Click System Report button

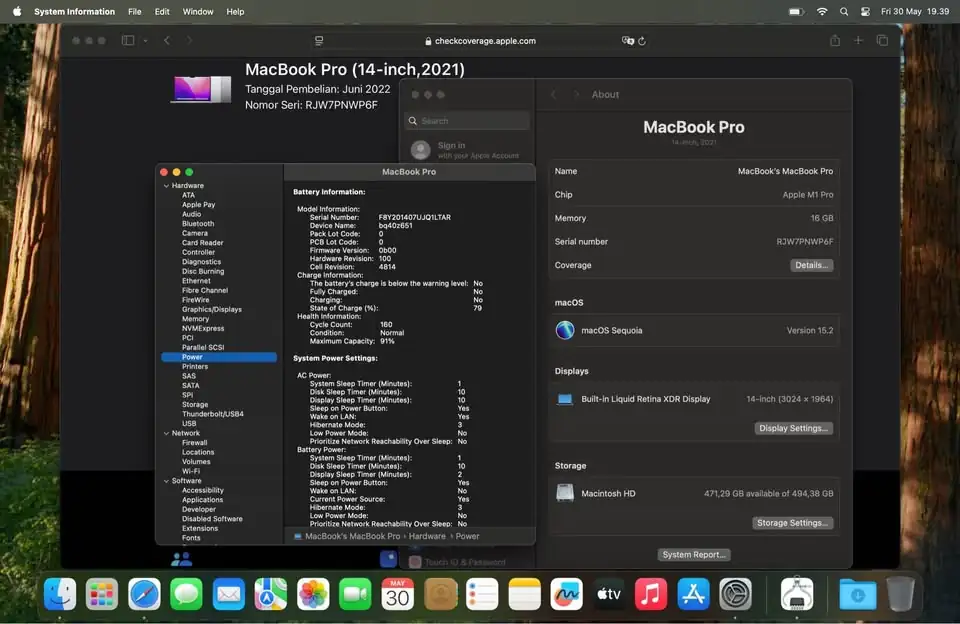[x=694, y=554]
